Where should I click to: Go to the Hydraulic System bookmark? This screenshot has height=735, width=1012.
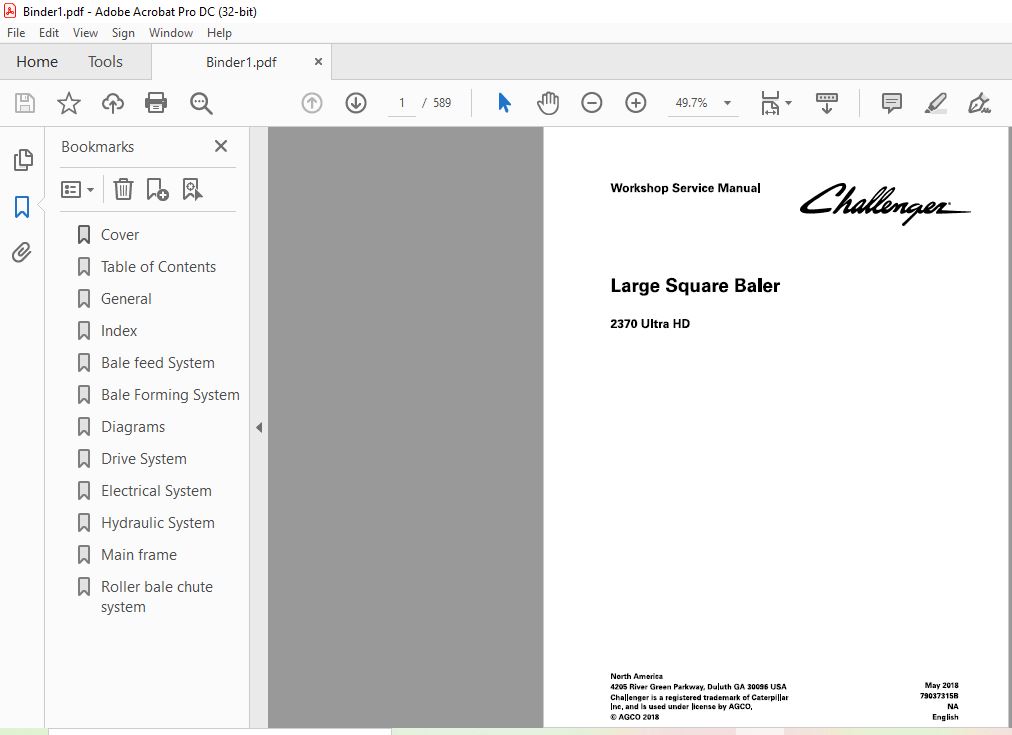click(157, 523)
